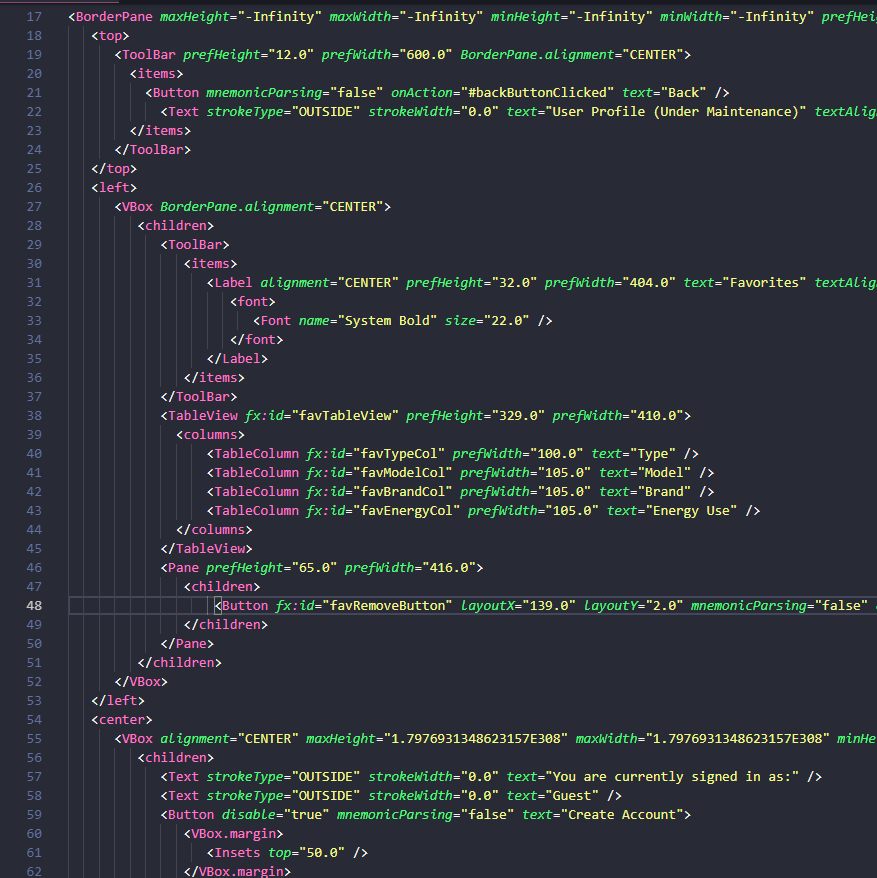This screenshot has width=877, height=878.
Task: Place cursor on closing items tag line 23
Action: tap(160, 131)
